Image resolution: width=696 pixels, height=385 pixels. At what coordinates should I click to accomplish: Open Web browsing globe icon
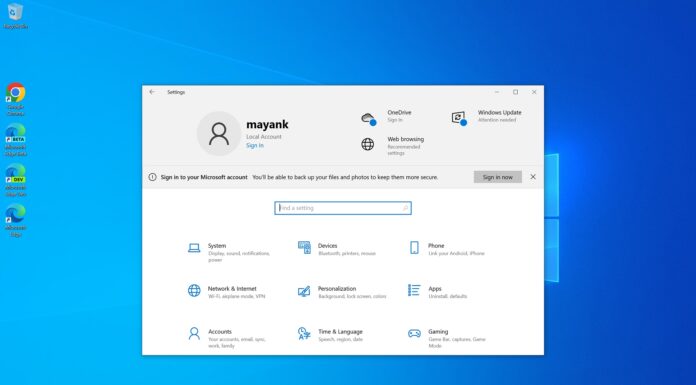[368, 144]
